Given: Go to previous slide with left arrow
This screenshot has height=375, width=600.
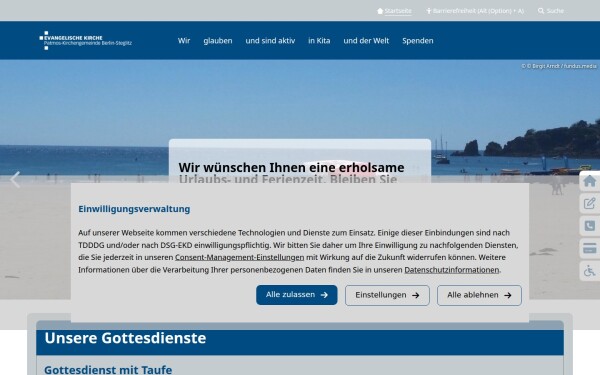Looking at the screenshot, I should [x=15, y=179].
